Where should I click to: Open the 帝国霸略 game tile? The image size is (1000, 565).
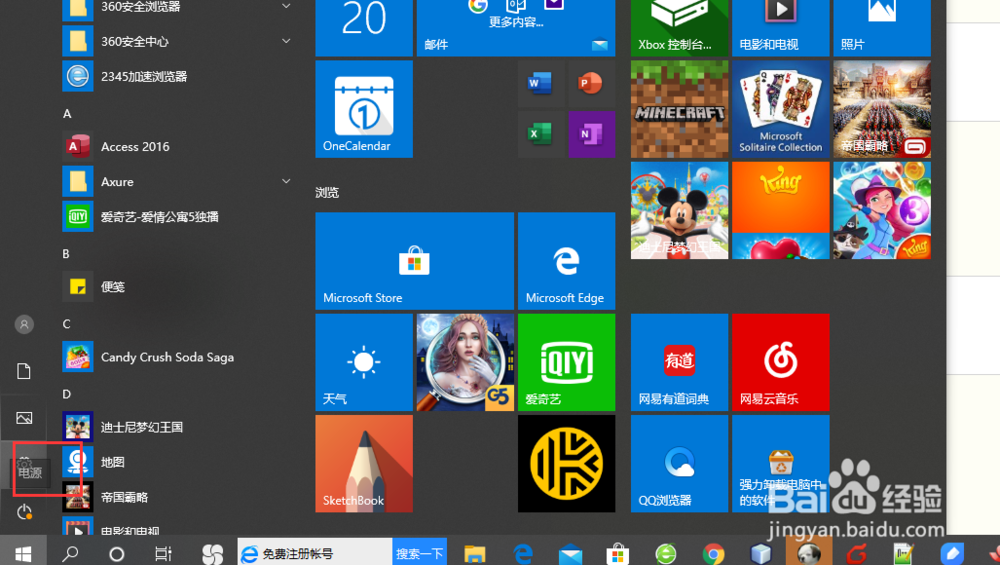pyautogui.click(x=882, y=109)
